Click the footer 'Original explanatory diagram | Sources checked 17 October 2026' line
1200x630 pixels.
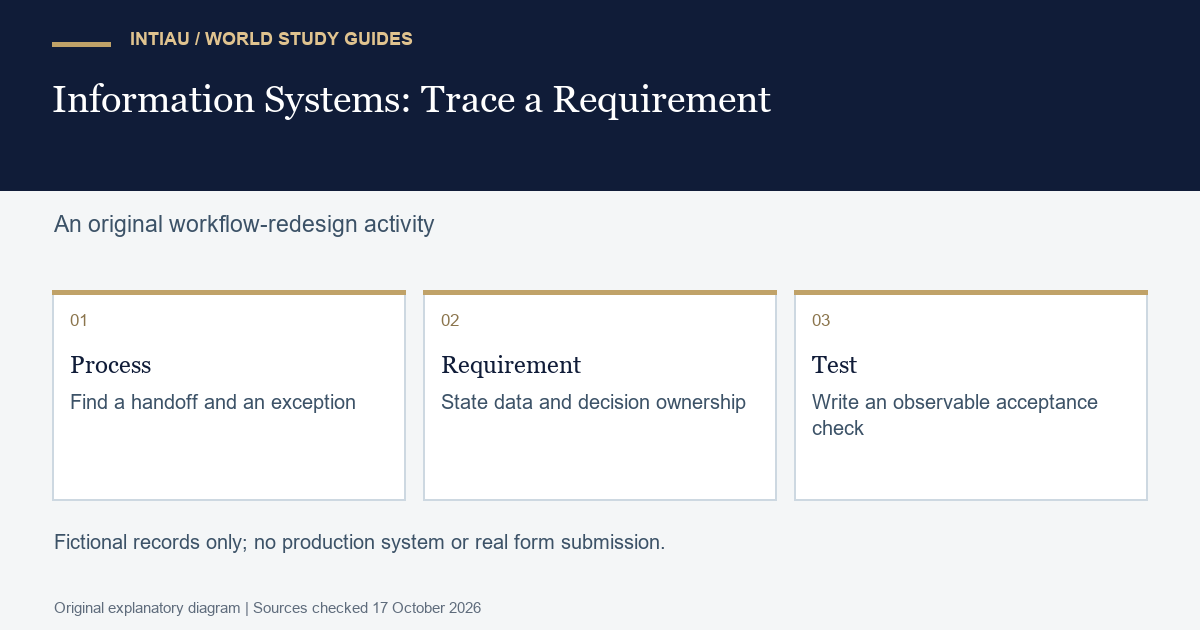click(268, 608)
